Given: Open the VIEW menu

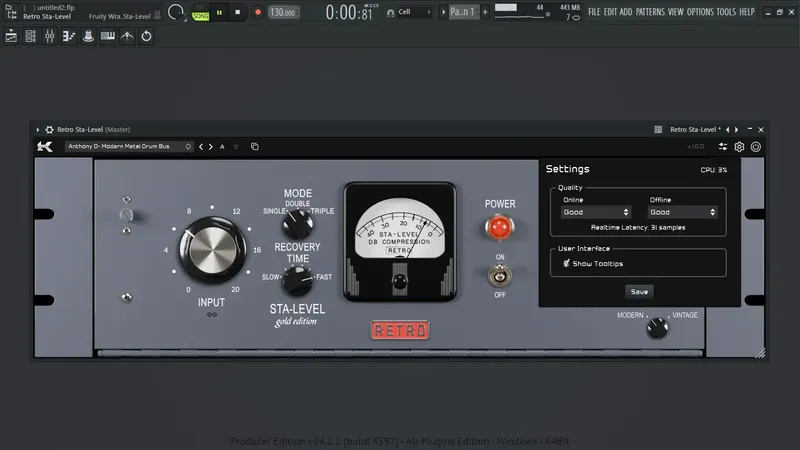Looking at the screenshot, I should (x=676, y=11).
